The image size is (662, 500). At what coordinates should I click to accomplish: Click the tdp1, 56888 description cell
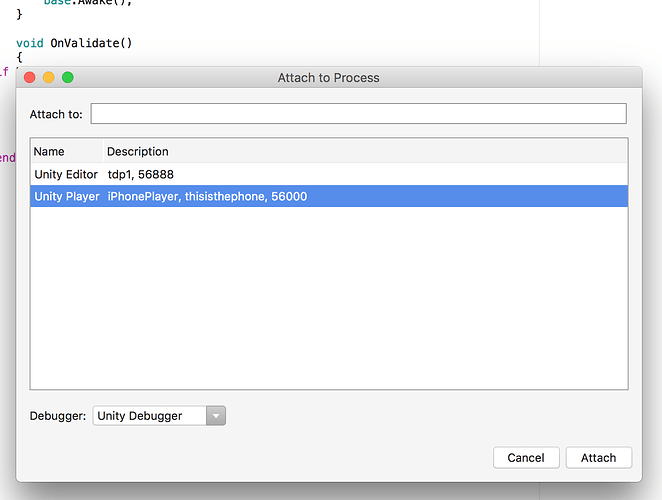141,174
